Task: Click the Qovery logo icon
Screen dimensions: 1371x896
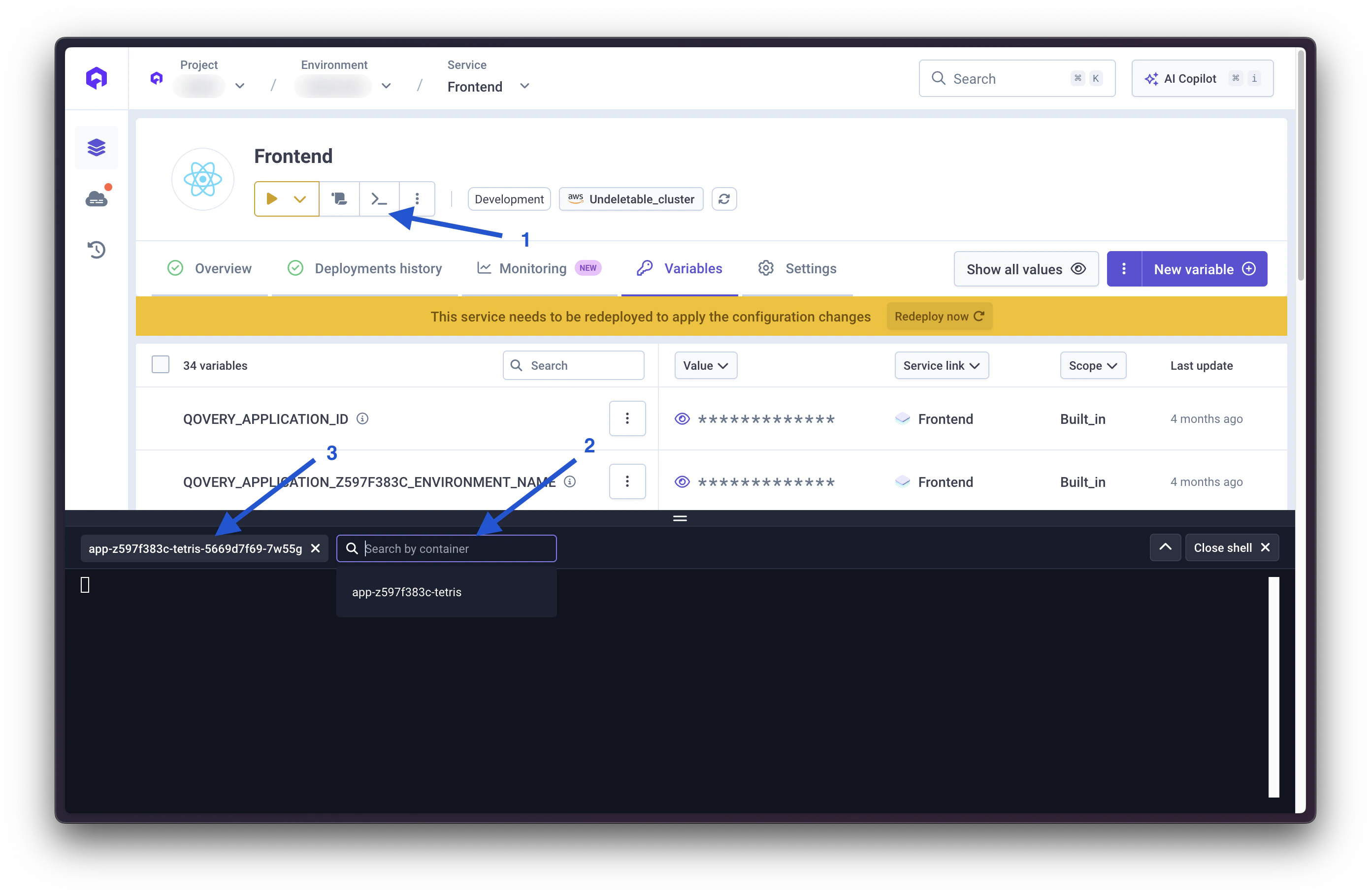Action: (96, 78)
